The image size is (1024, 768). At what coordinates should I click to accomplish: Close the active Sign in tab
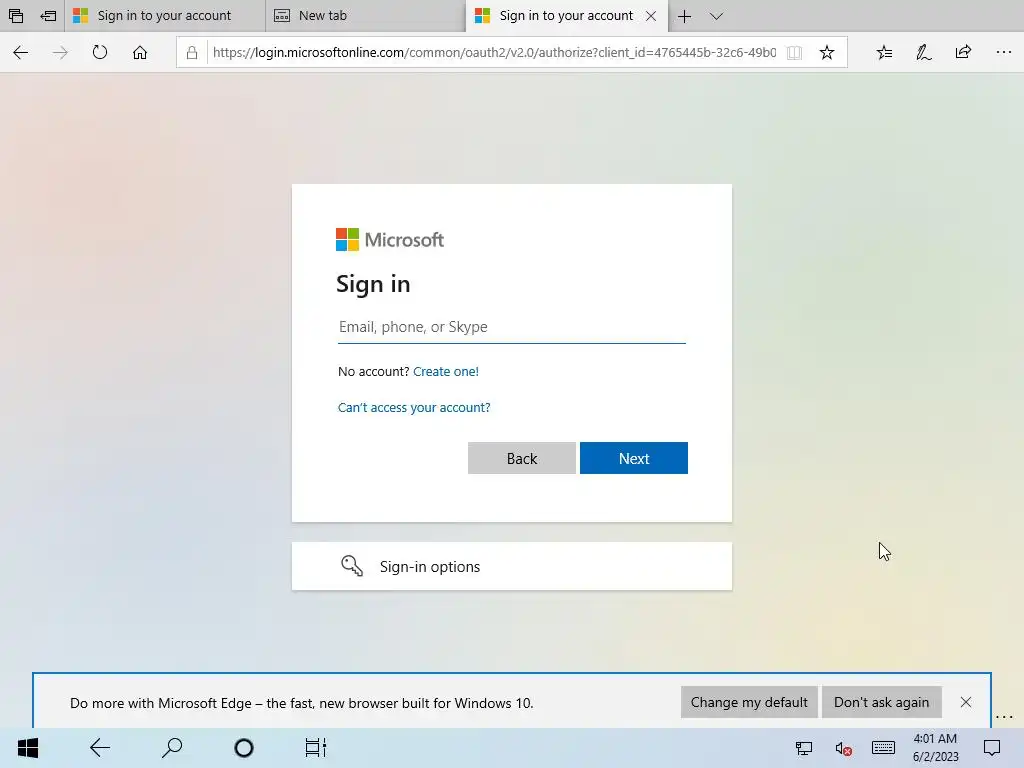pos(651,16)
